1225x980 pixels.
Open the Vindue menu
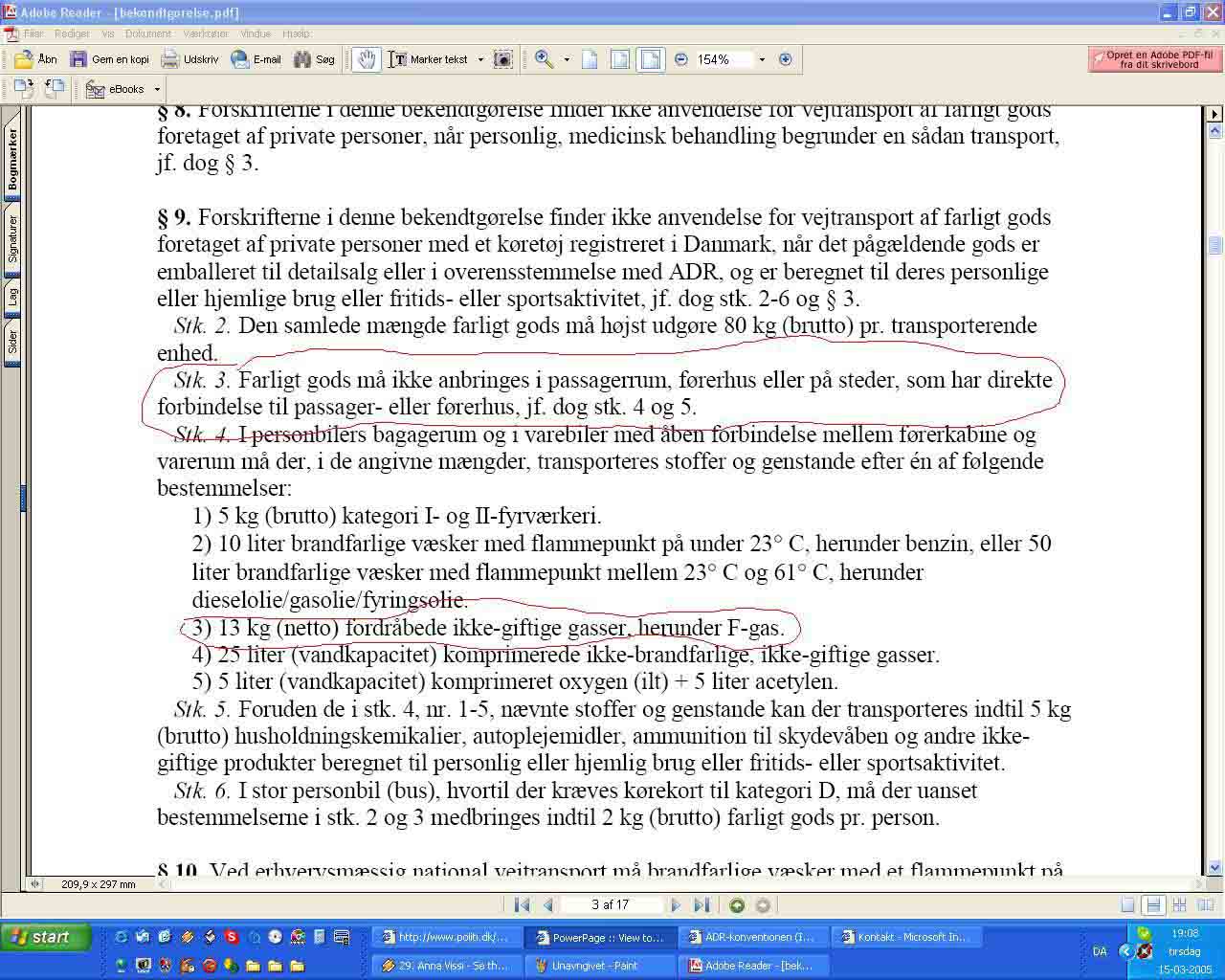pos(256,33)
